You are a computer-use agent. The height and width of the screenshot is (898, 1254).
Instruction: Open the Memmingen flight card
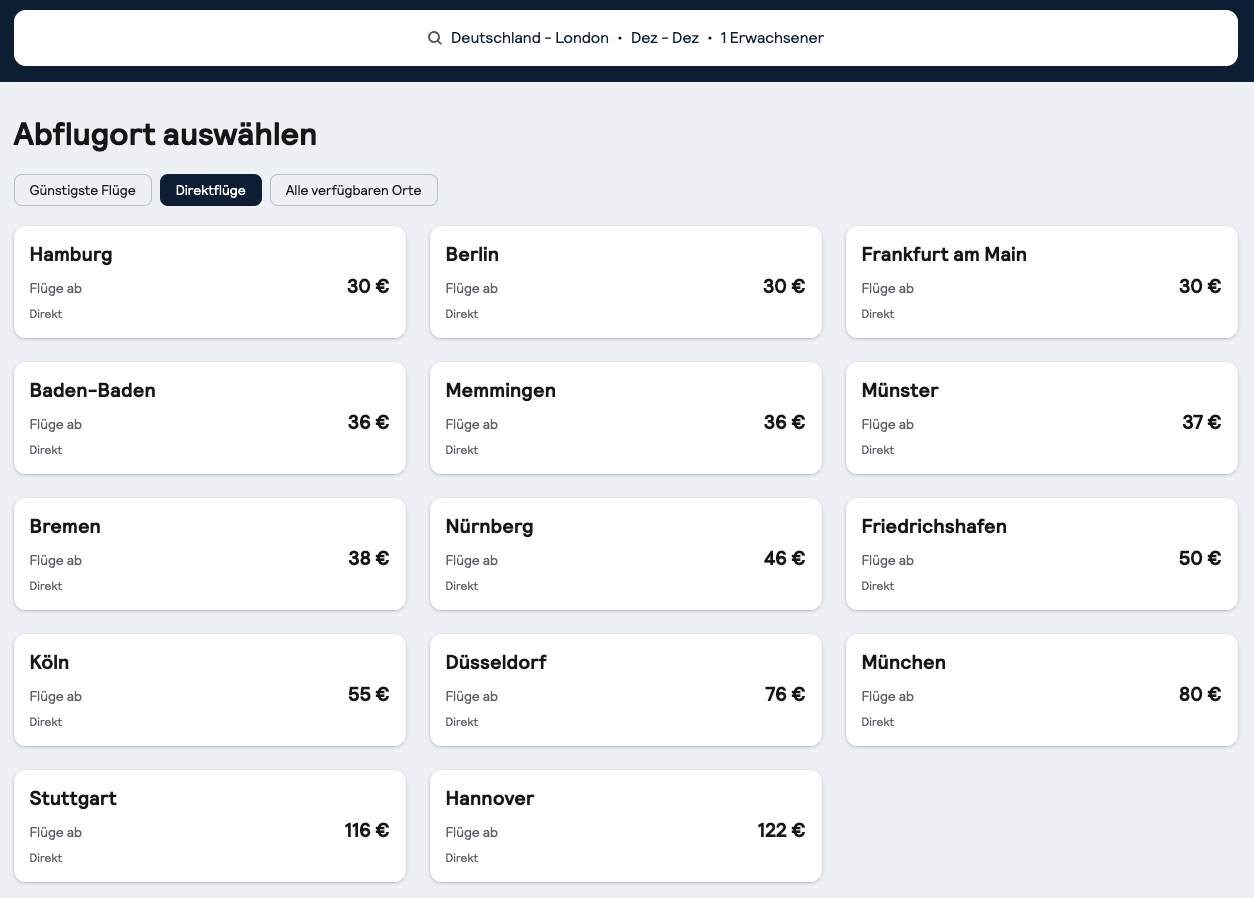pos(625,418)
